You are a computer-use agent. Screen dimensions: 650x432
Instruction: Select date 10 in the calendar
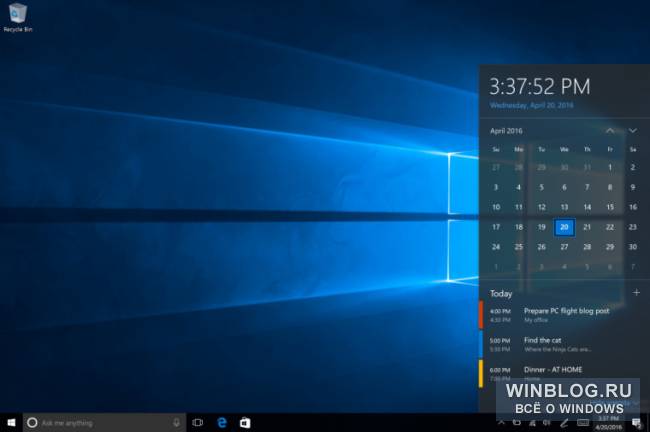496,207
